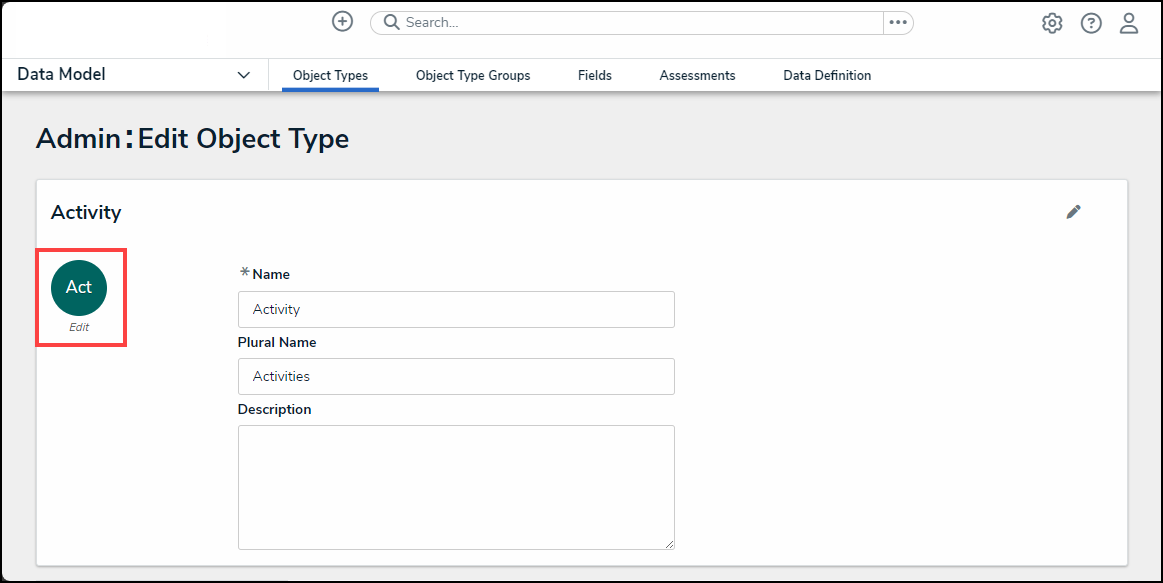
Task: Open the search options ellipsis
Action: [x=898, y=23]
